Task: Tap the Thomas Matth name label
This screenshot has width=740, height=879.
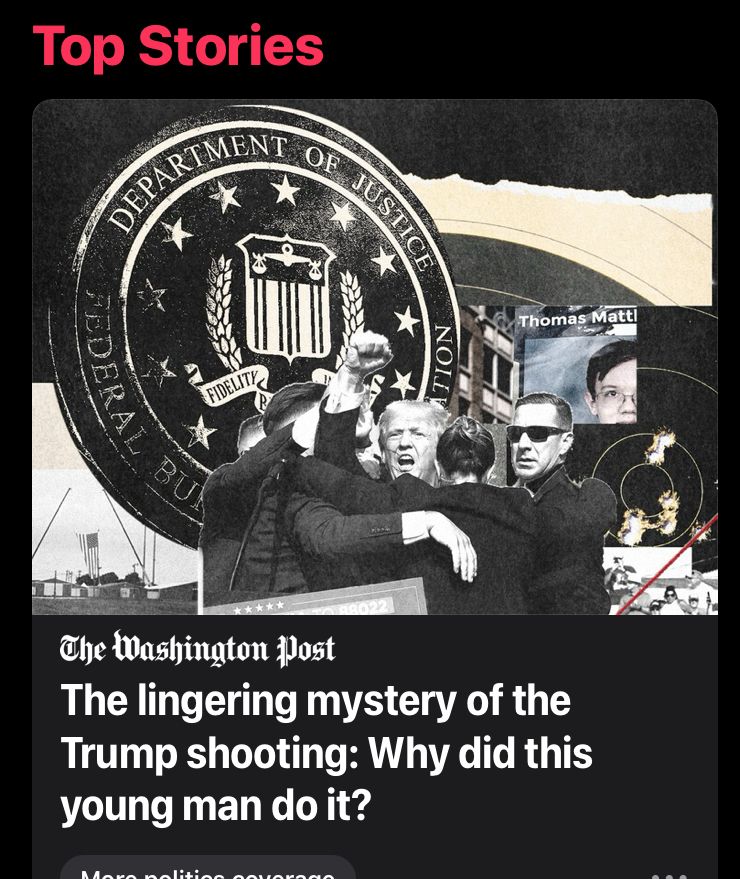Action: (578, 320)
